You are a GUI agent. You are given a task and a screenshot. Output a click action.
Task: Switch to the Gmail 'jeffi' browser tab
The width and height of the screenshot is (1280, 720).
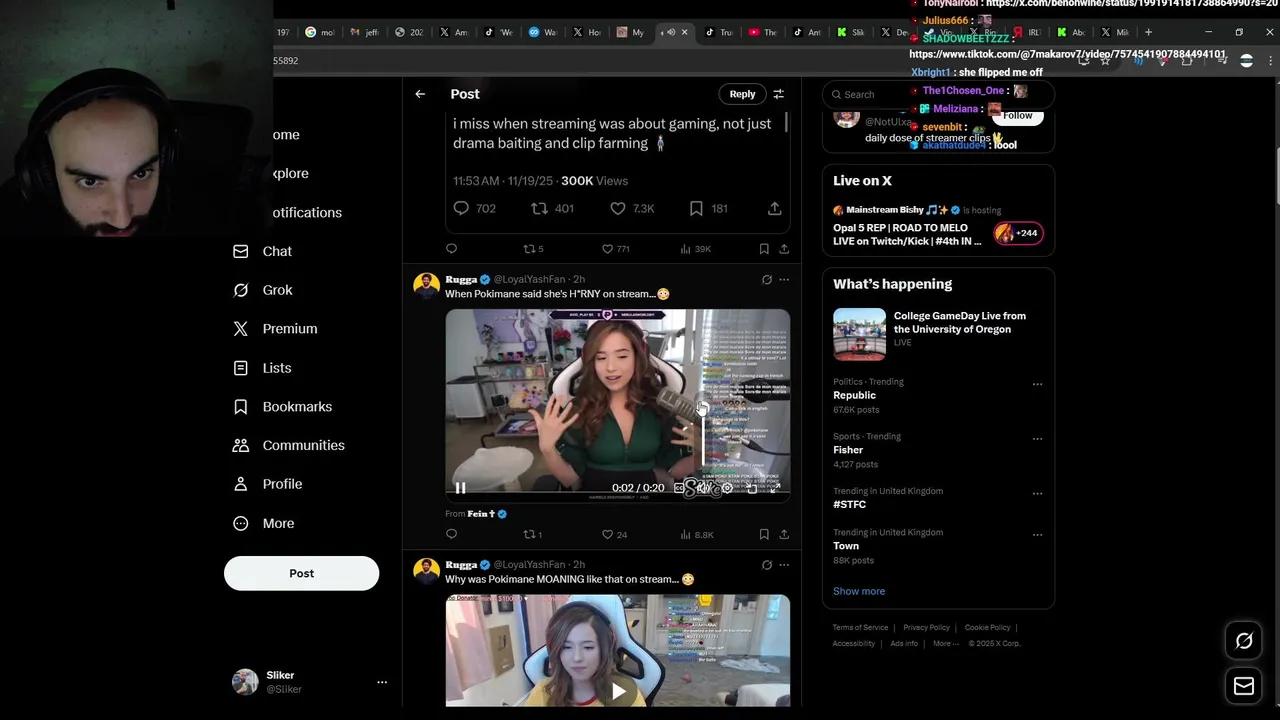point(365,32)
